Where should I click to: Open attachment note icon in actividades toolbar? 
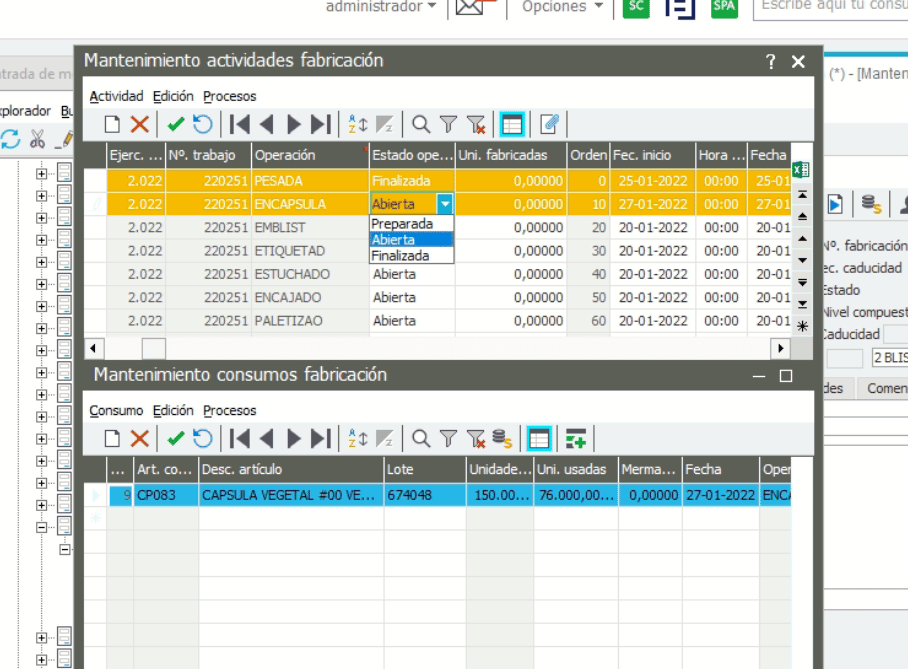point(549,125)
